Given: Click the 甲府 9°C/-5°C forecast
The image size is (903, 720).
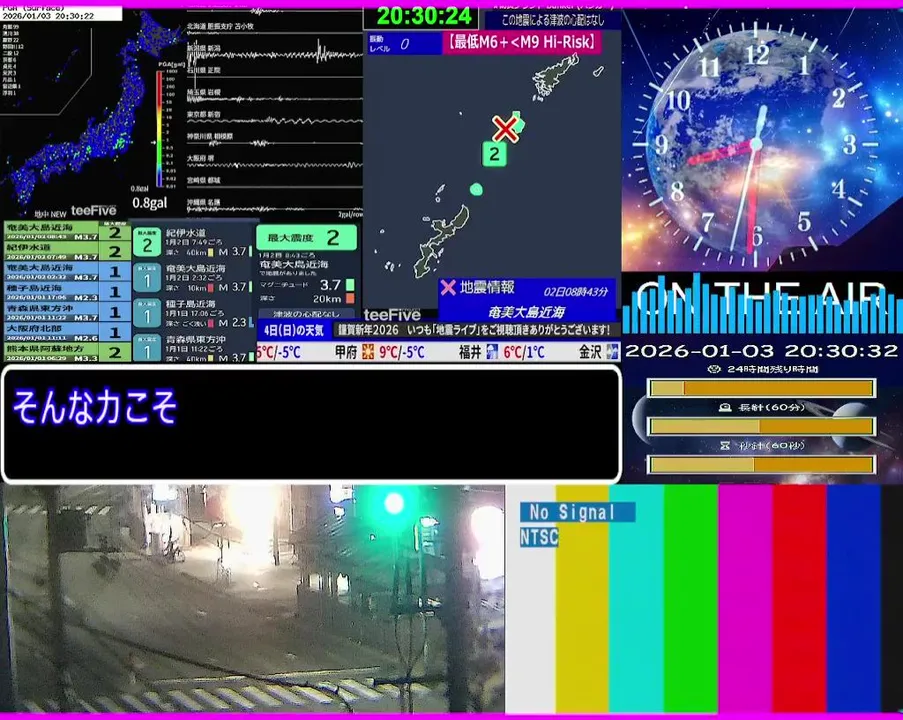Looking at the screenshot, I should click(x=380, y=352).
